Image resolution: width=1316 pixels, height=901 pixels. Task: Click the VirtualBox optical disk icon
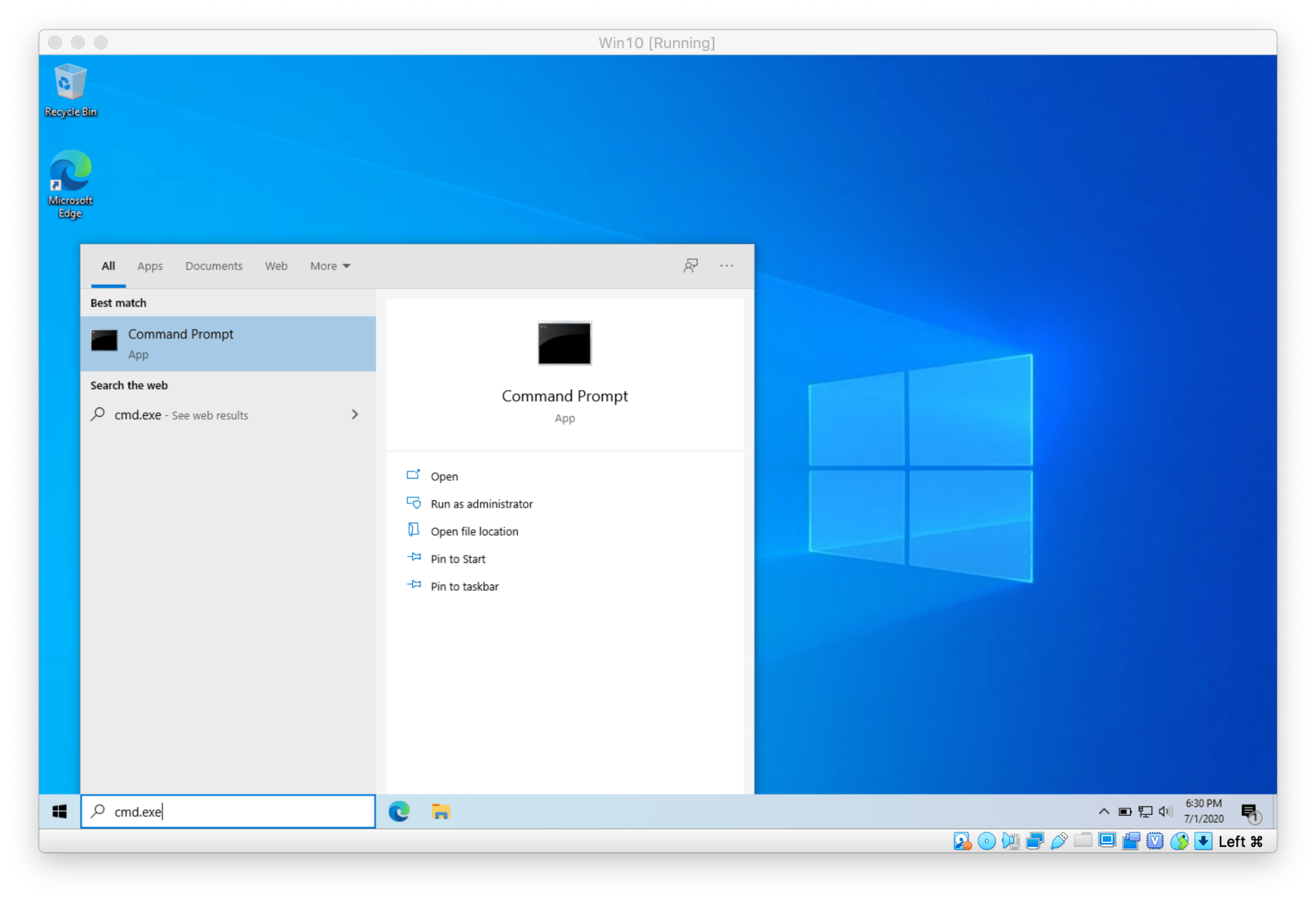[x=987, y=841]
